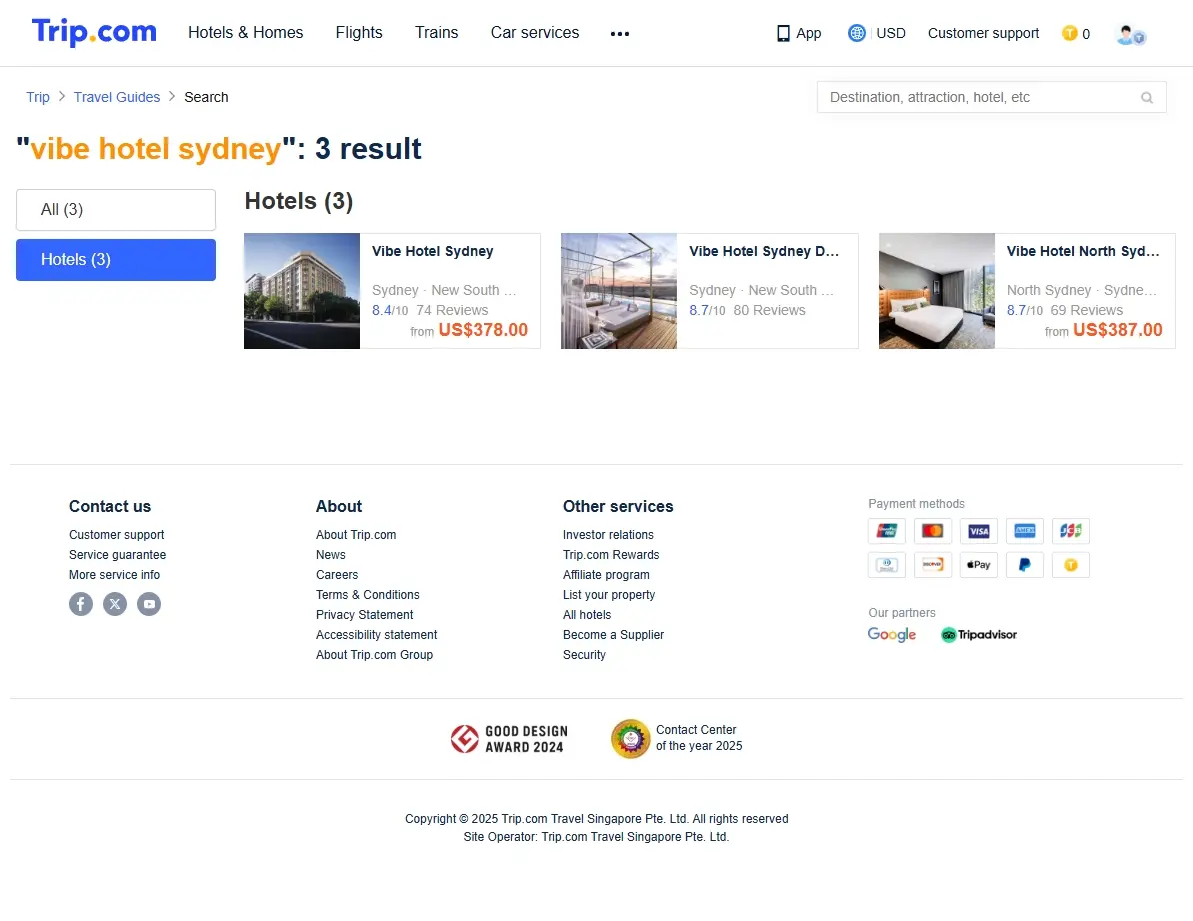The height and width of the screenshot is (921, 1193).
Task: Click the American Express payment icon
Action: click(1025, 531)
